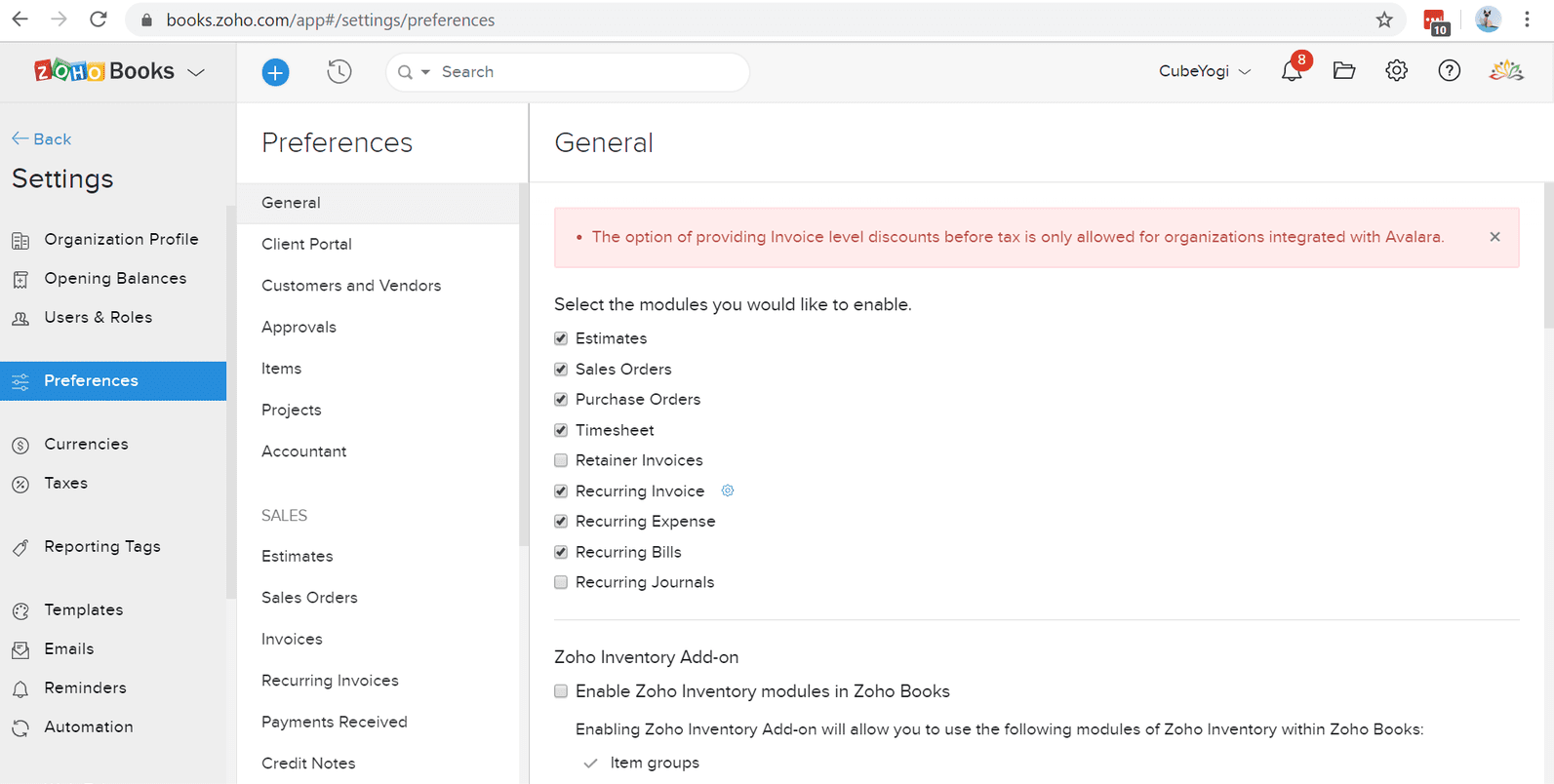
Task: Click the Reminders bell icon in sidebar
Action: tap(20, 689)
